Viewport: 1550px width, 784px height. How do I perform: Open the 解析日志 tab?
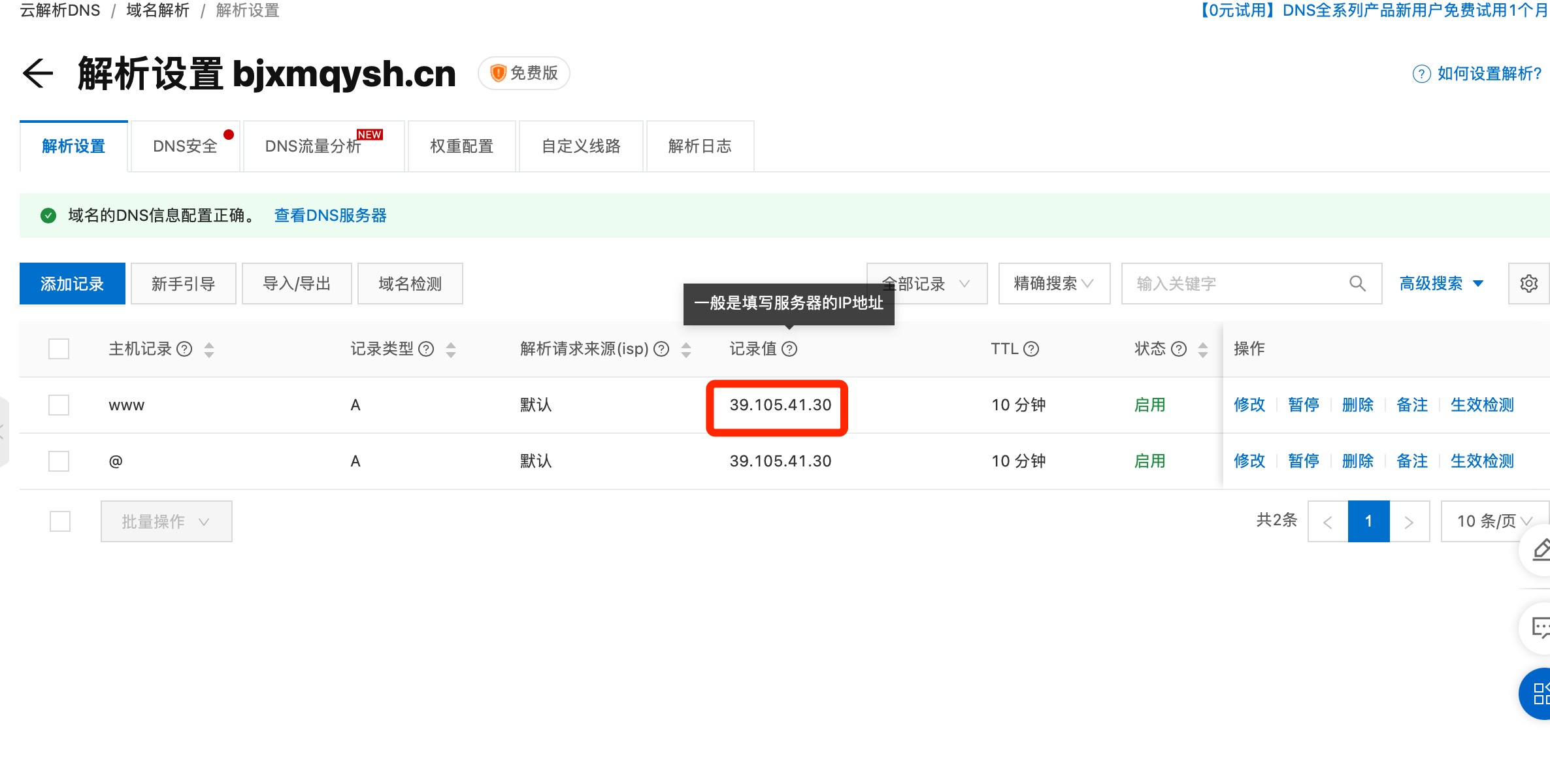click(700, 146)
